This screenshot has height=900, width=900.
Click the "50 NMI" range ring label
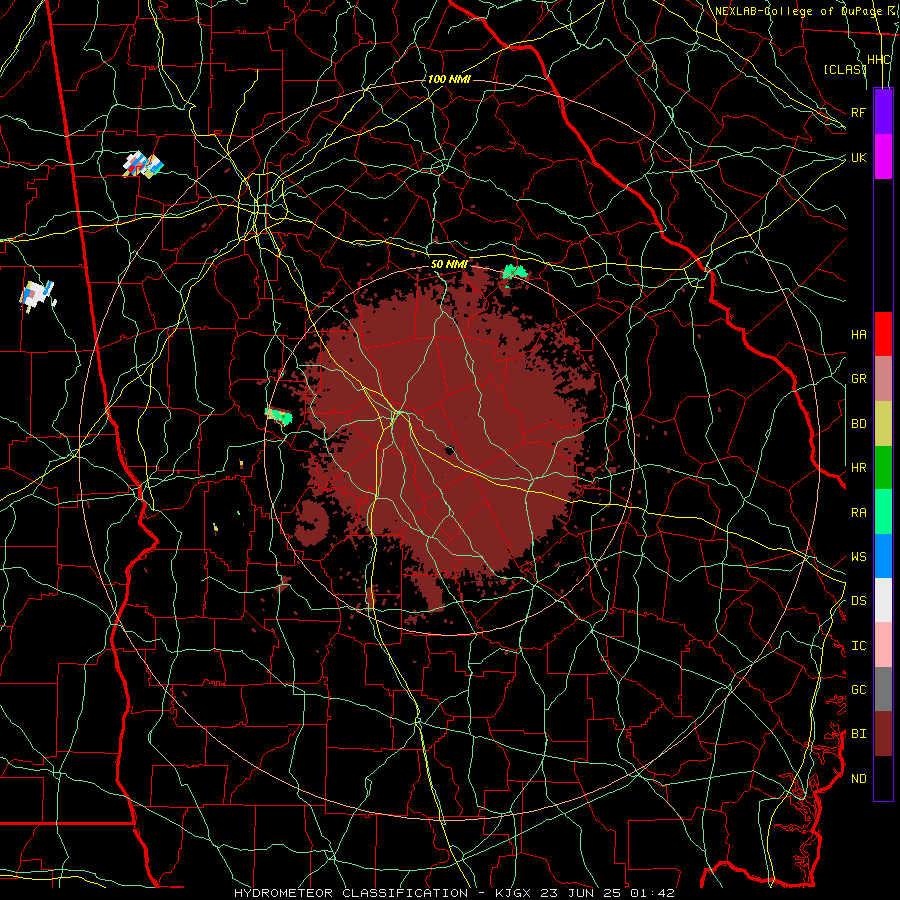(x=449, y=264)
